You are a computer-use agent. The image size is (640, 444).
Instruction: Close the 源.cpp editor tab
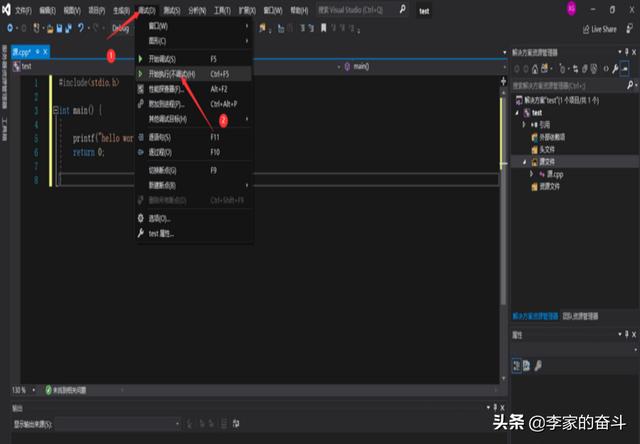(x=44, y=51)
